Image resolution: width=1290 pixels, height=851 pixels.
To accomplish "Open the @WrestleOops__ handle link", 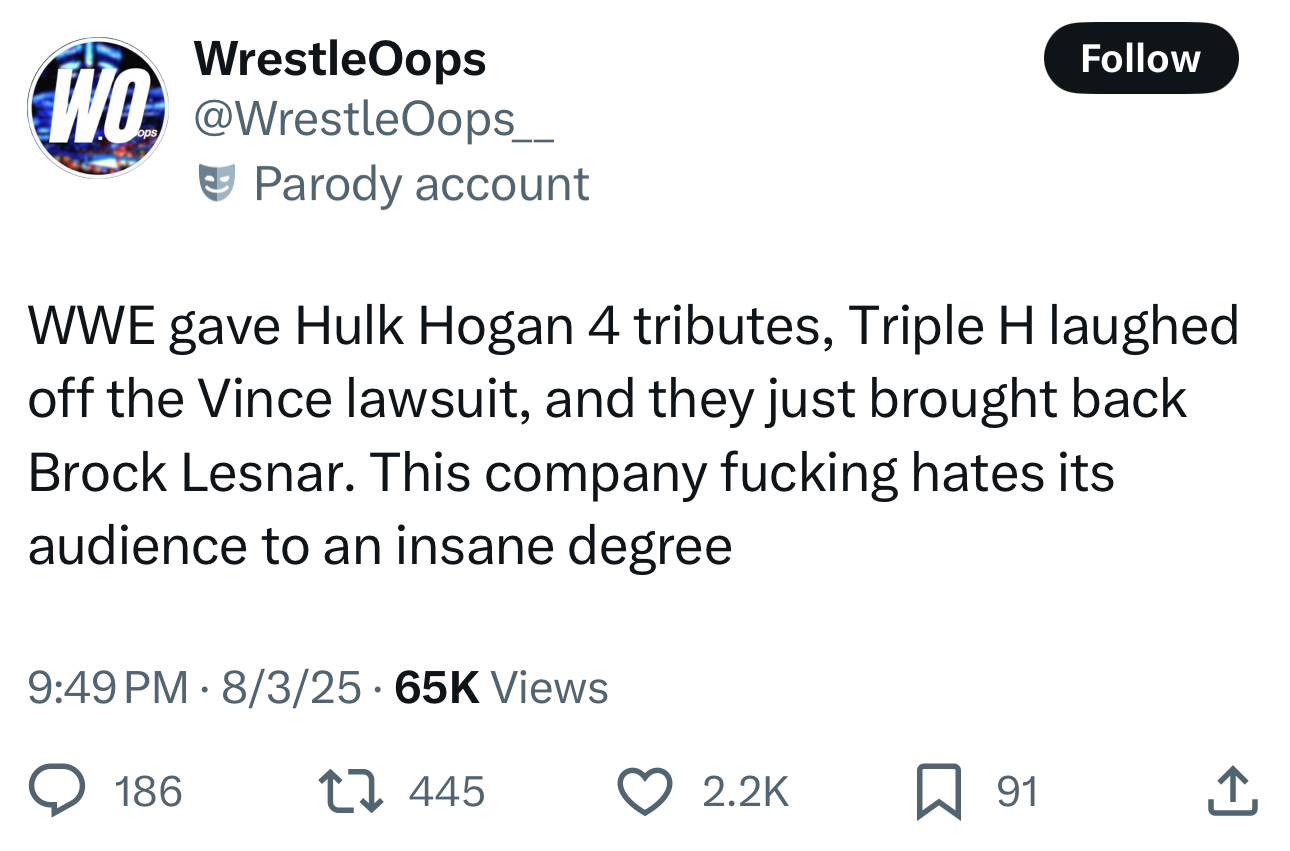I will 374,121.
